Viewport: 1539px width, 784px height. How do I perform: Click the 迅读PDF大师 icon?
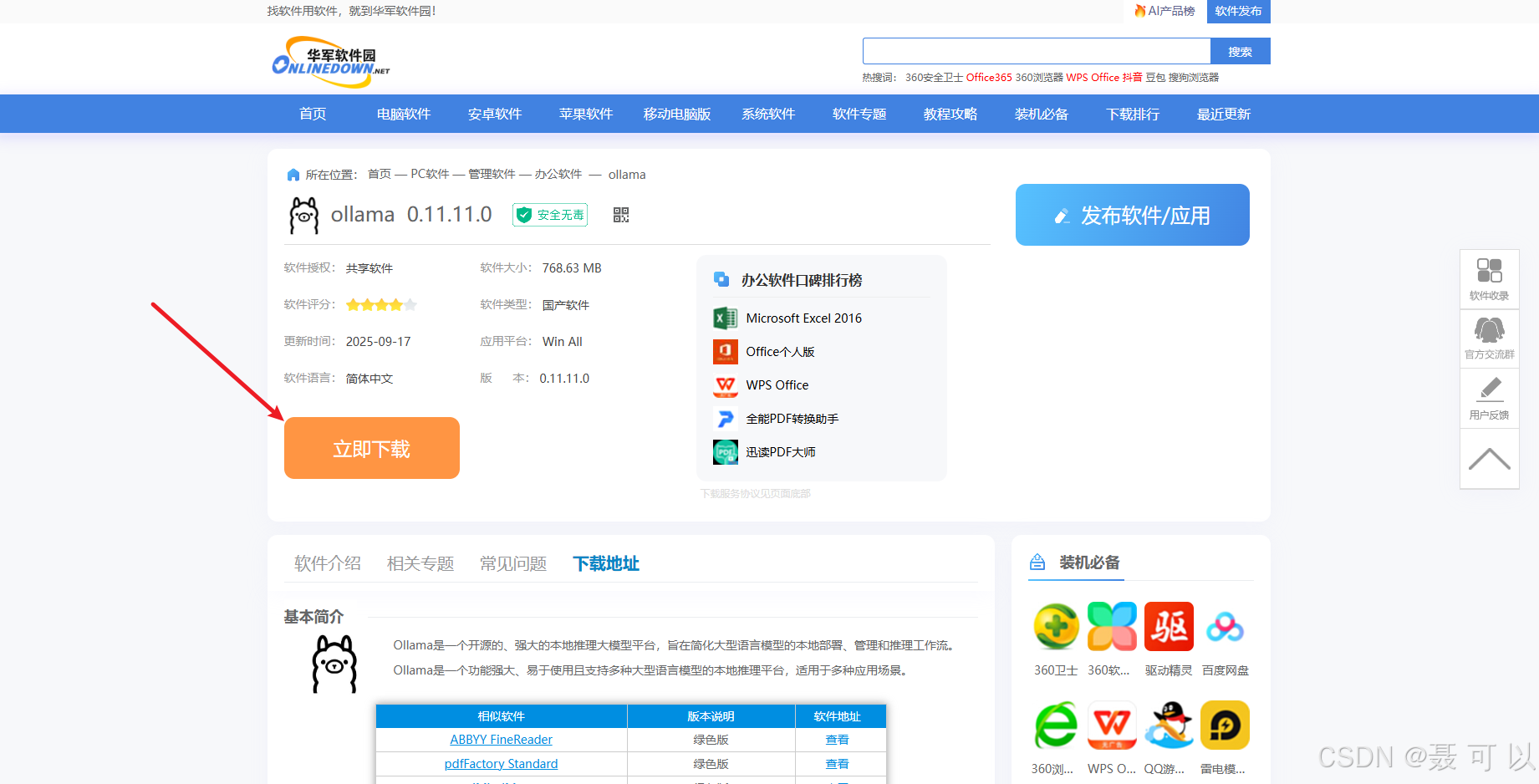click(x=725, y=452)
